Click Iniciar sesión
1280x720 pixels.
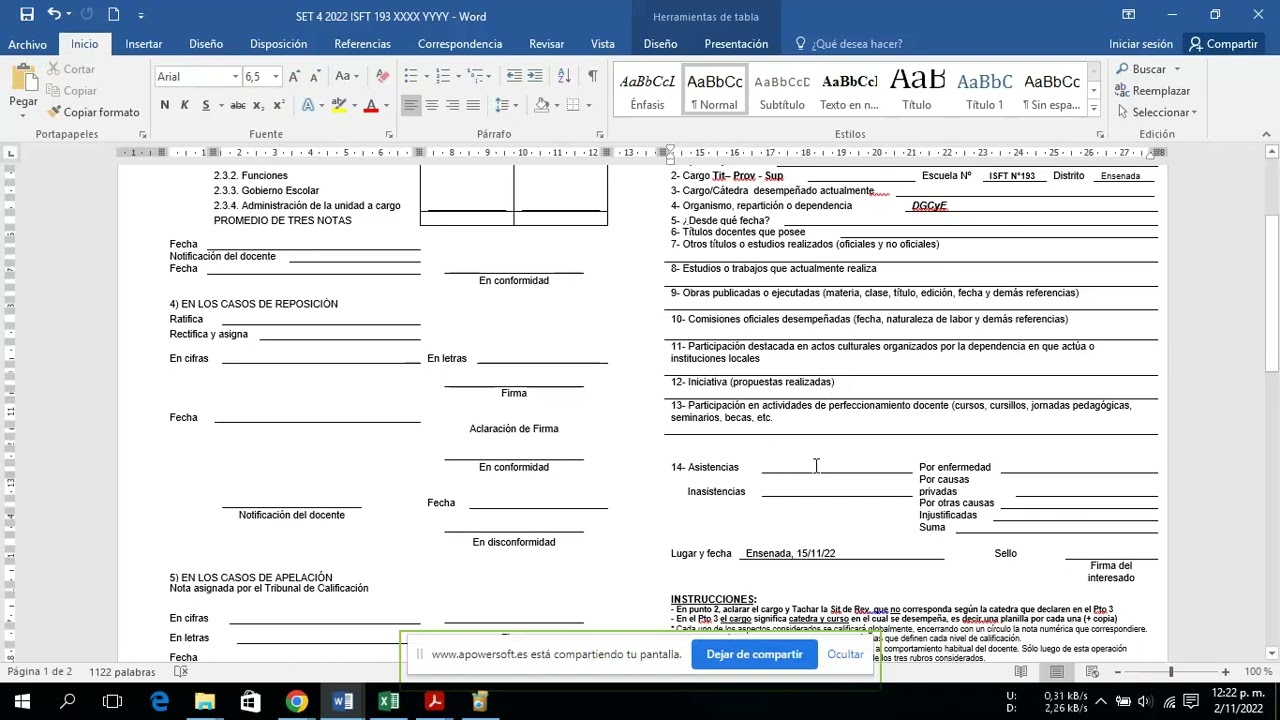1141,44
